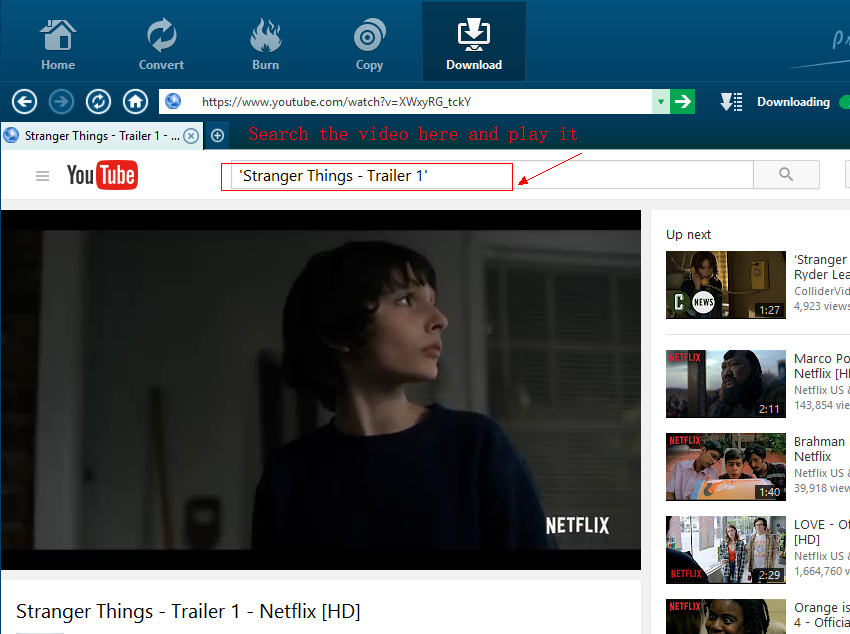Open the Orange is the New Black thumbnail
This screenshot has height=634, width=850.
[x=726, y=617]
